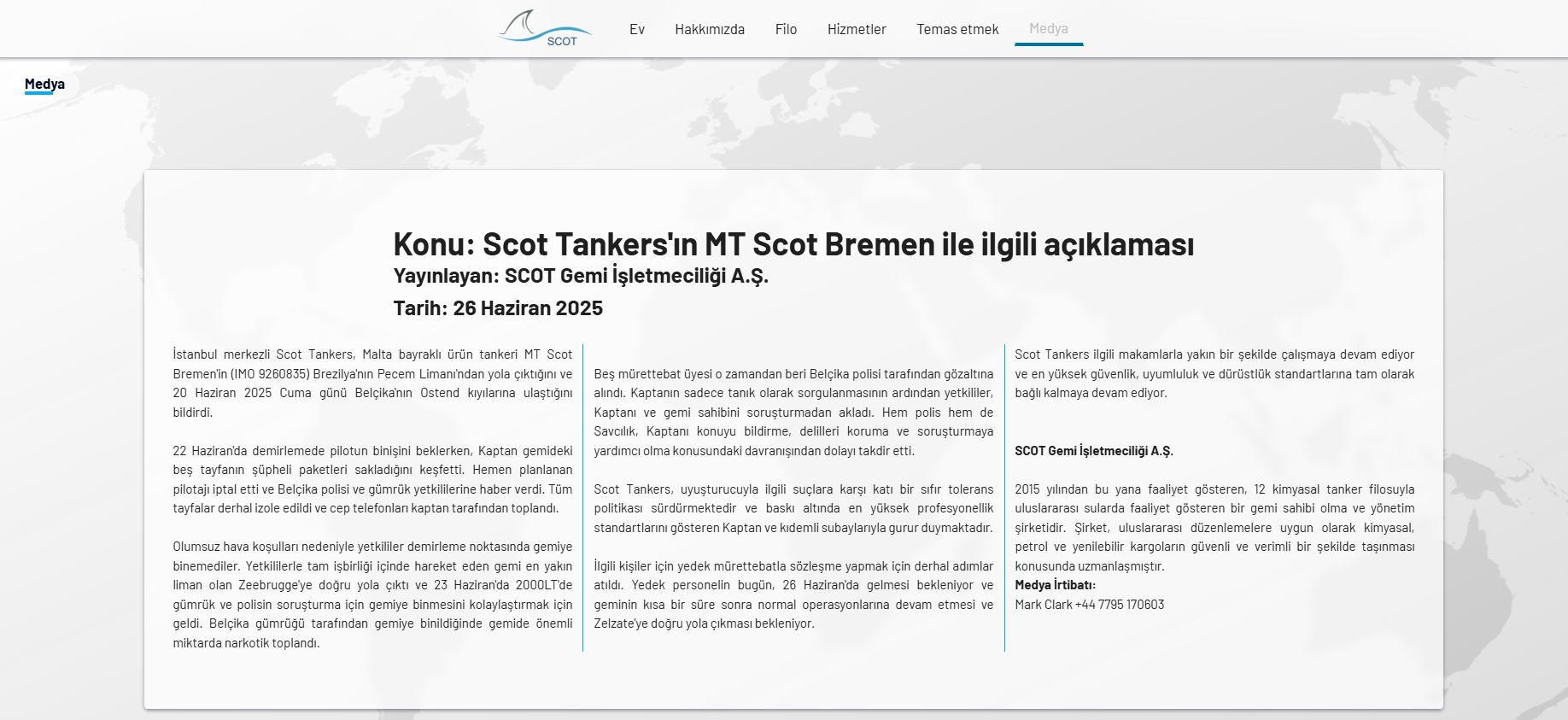Click the SCOT shark fin logo

tap(544, 28)
